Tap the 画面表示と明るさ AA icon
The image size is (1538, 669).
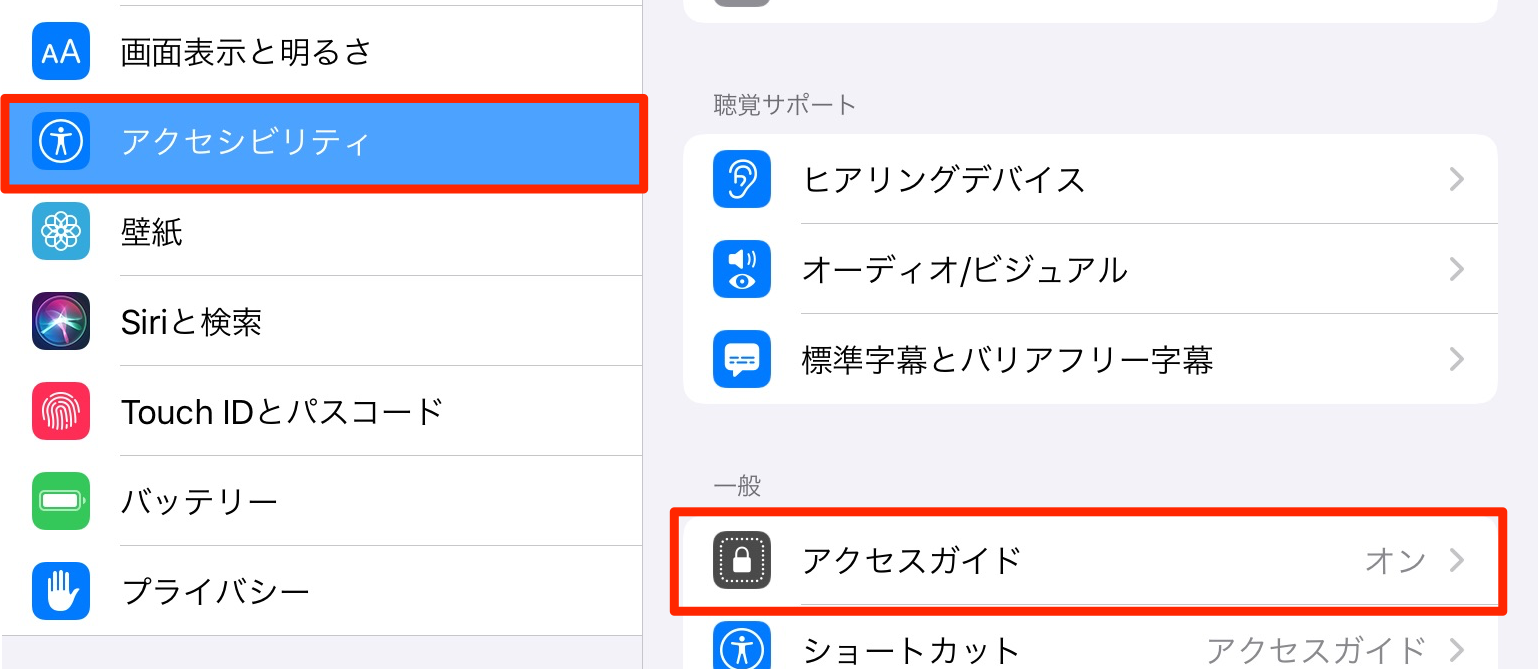61,51
